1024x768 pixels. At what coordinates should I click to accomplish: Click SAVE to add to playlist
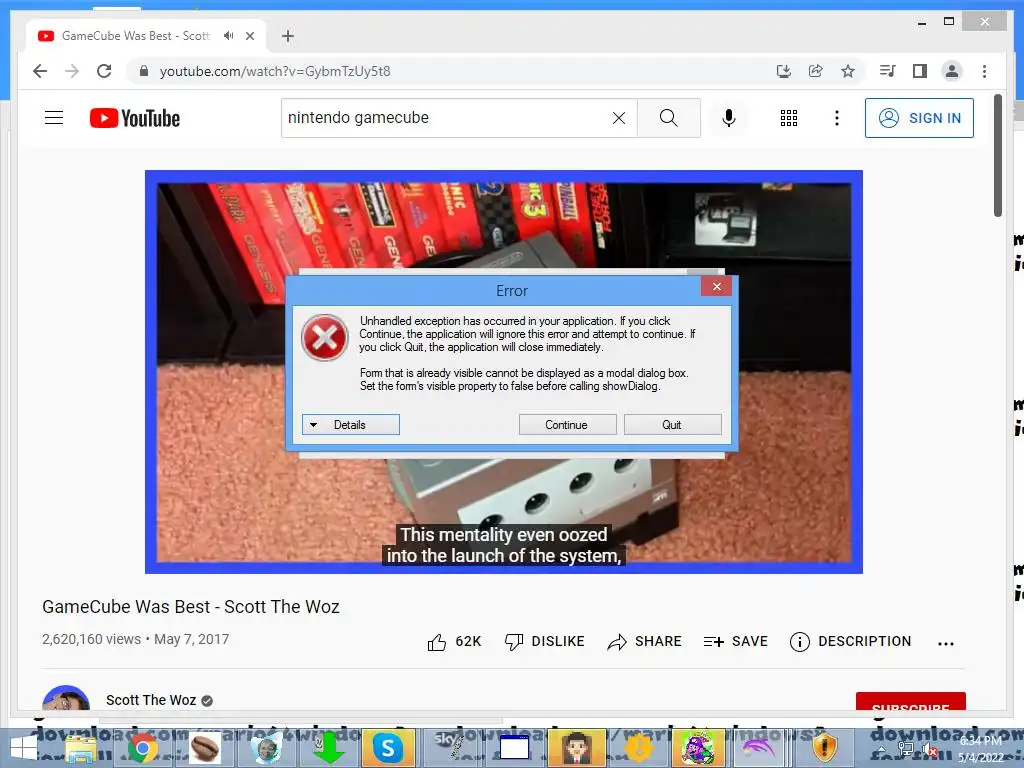click(x=735, y=642)
